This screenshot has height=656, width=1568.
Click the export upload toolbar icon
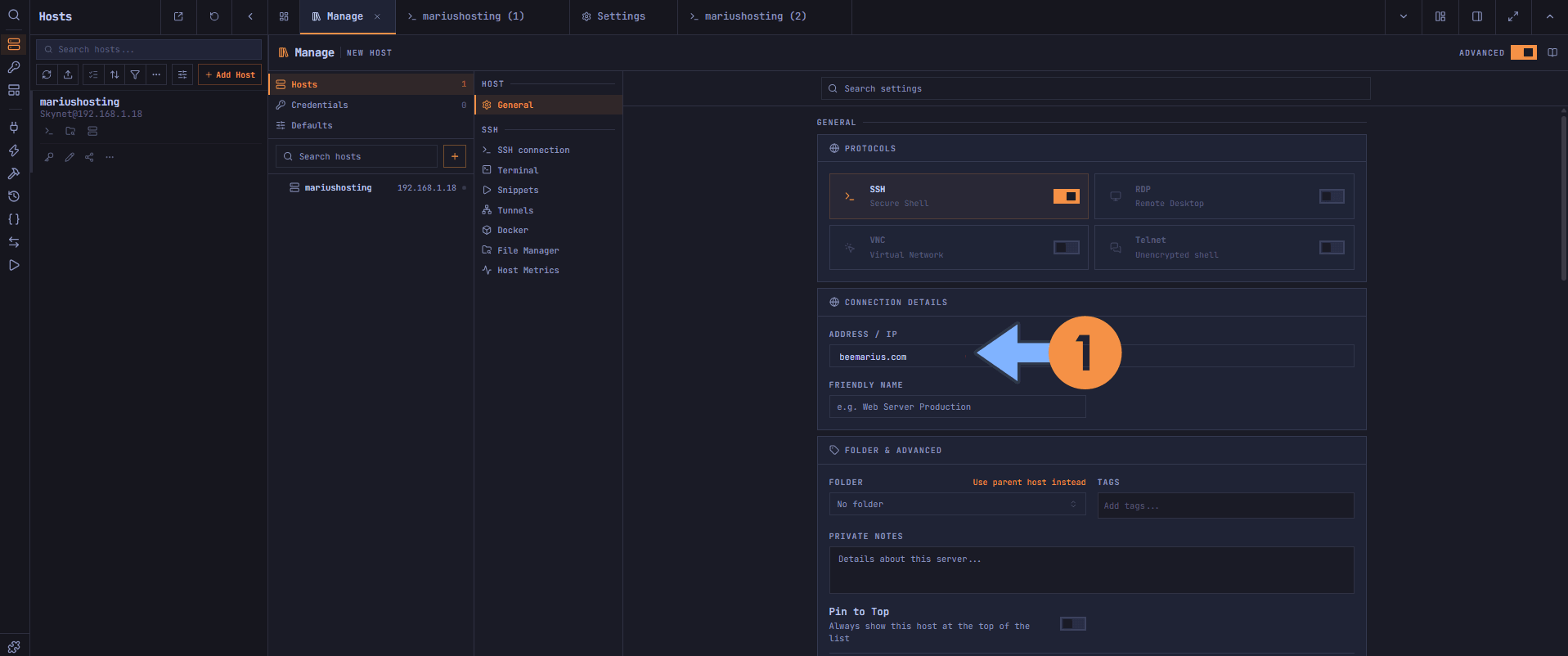[x=68, y=74]
